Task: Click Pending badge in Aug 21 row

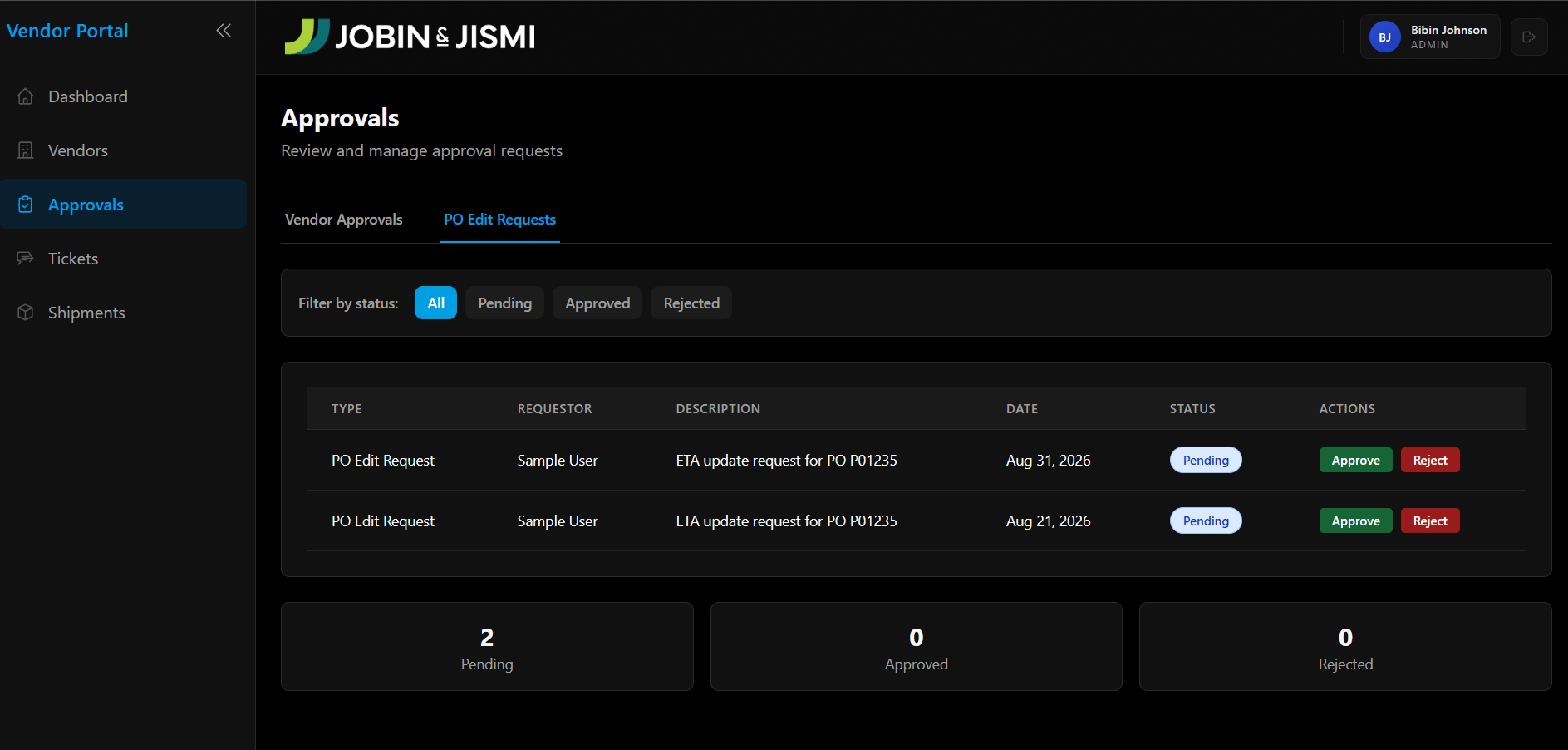Action: click(1206, 521)
